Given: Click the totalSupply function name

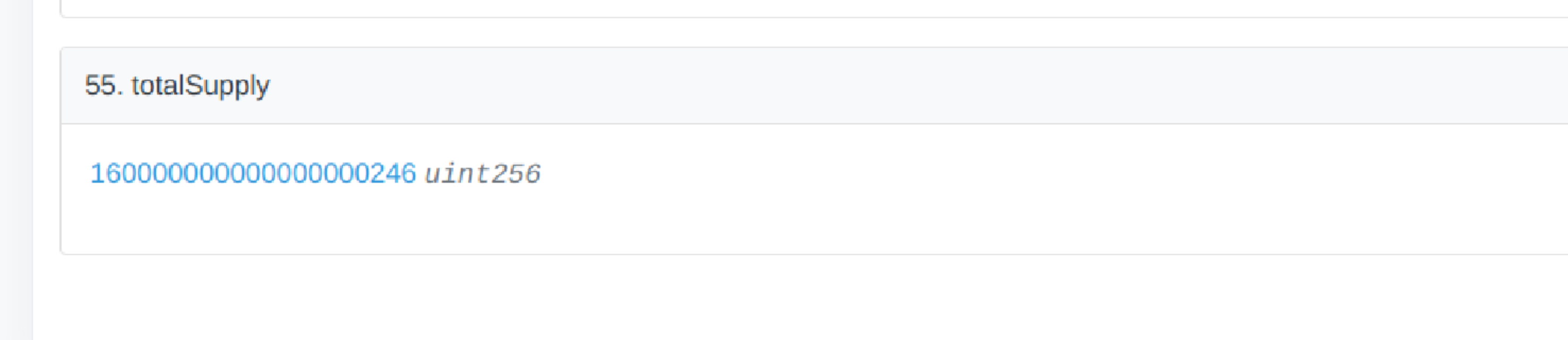Looking at the screenshot, I should coord(200,86).
